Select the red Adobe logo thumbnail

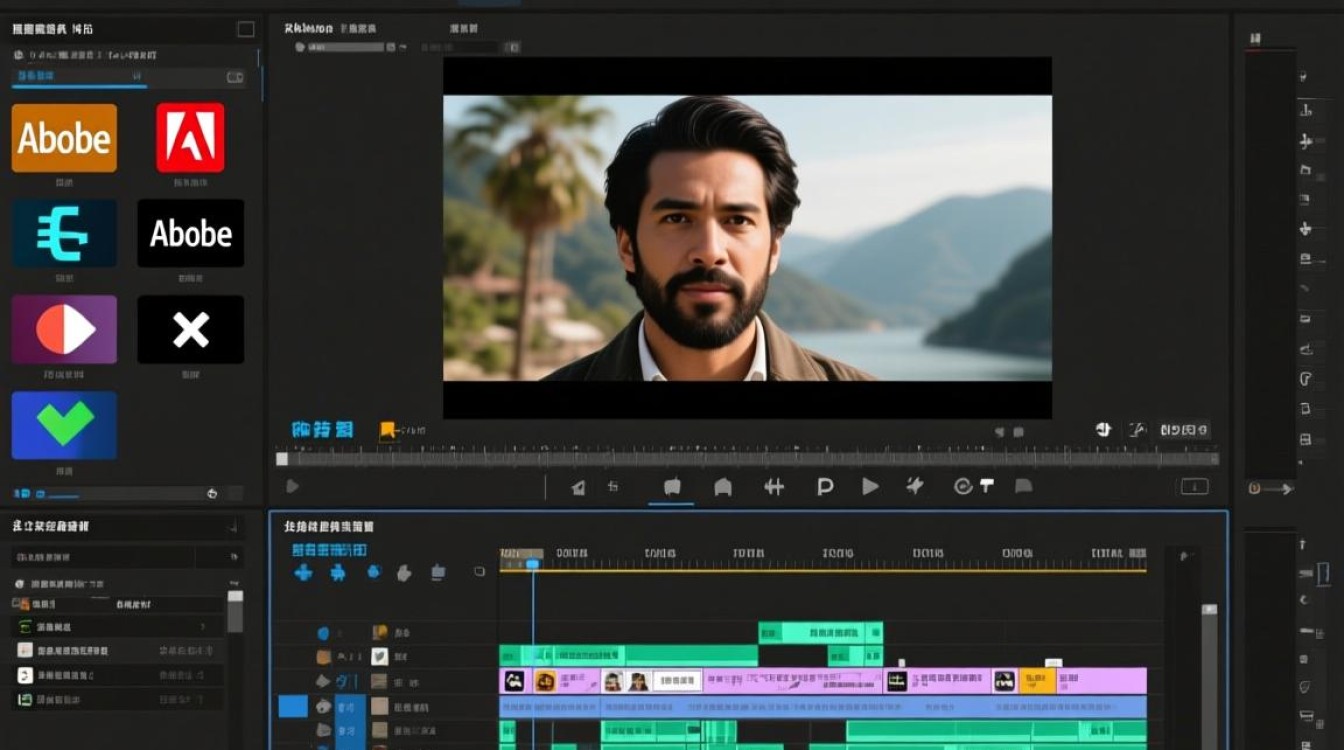tap(190, 137)
